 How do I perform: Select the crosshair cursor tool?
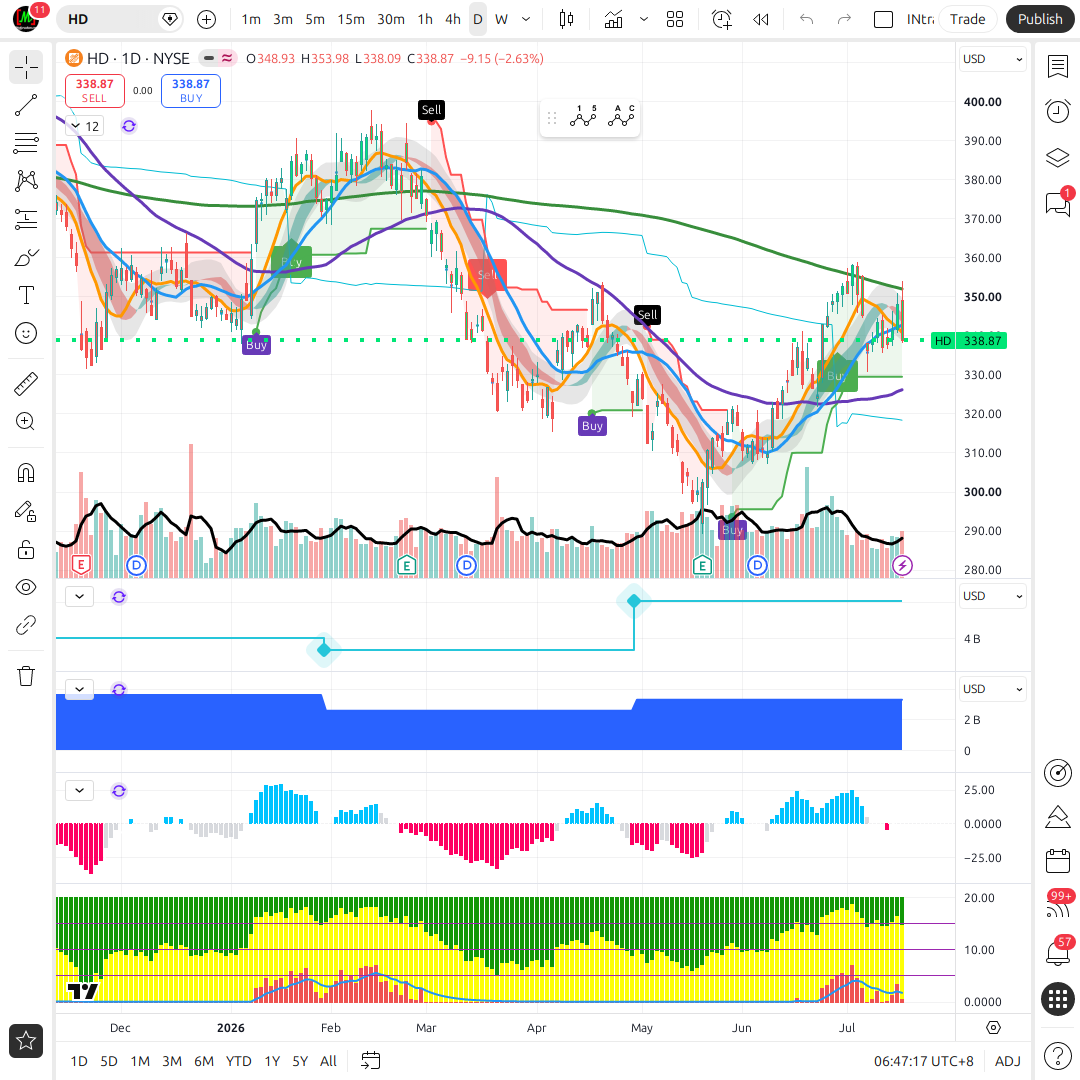(x=26, y=68)
